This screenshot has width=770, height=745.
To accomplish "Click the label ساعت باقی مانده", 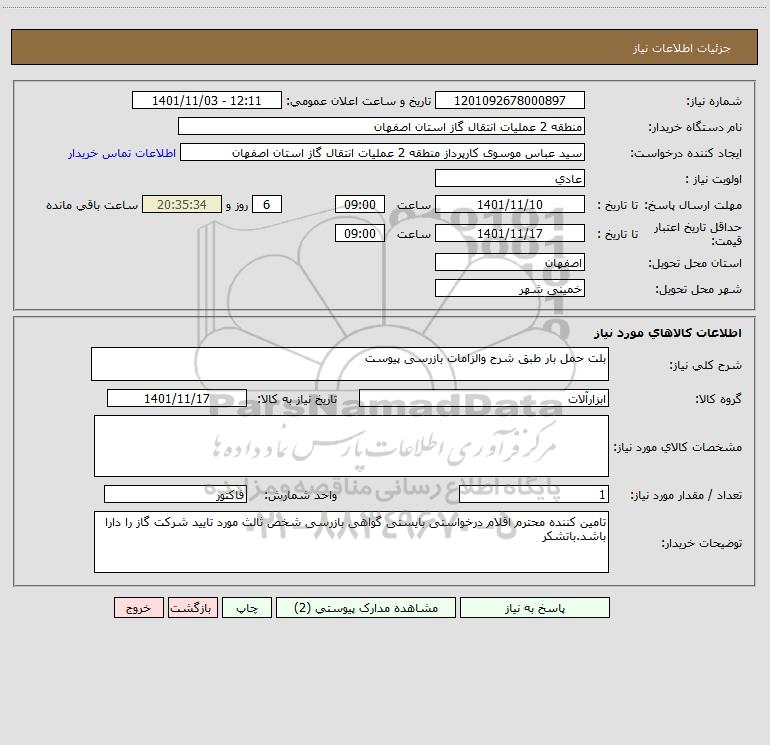I will click(x=92, y=205).
